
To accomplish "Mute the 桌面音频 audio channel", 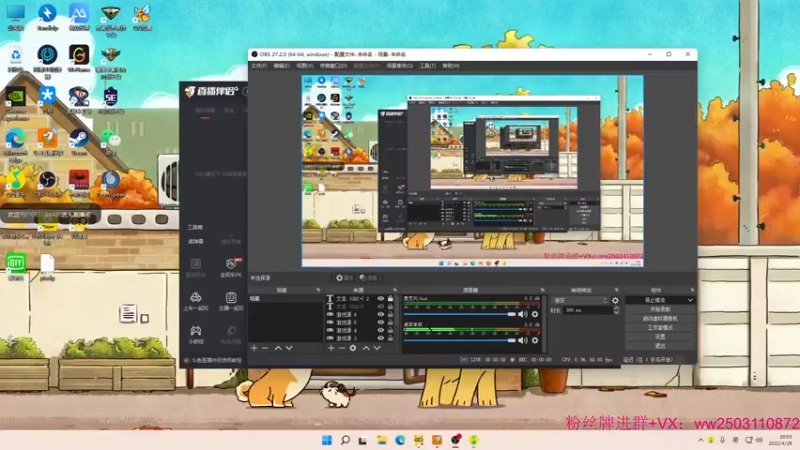I will [523, 340].
